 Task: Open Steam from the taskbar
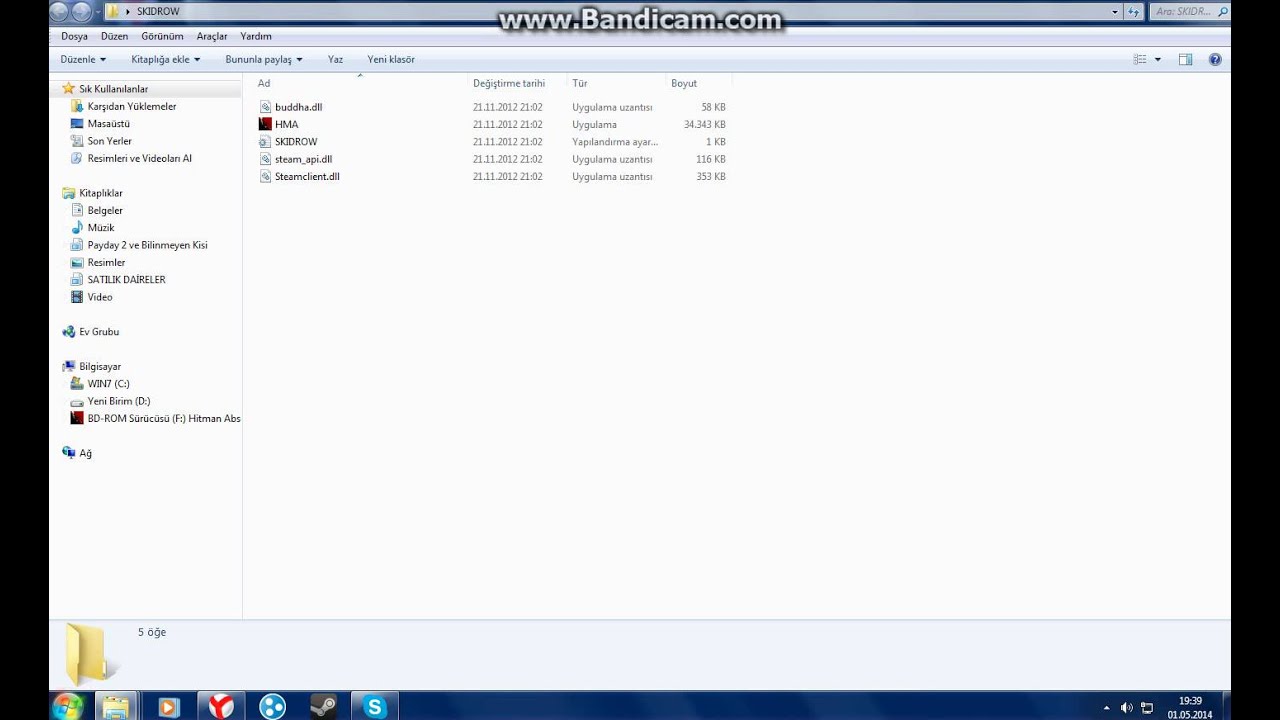click(323, 707)
